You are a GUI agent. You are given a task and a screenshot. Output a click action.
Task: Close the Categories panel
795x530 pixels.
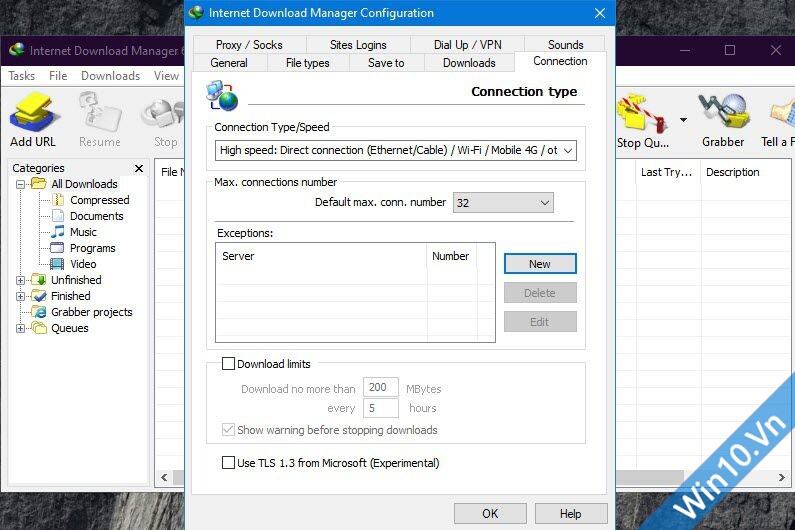click(x=139, y=169)
